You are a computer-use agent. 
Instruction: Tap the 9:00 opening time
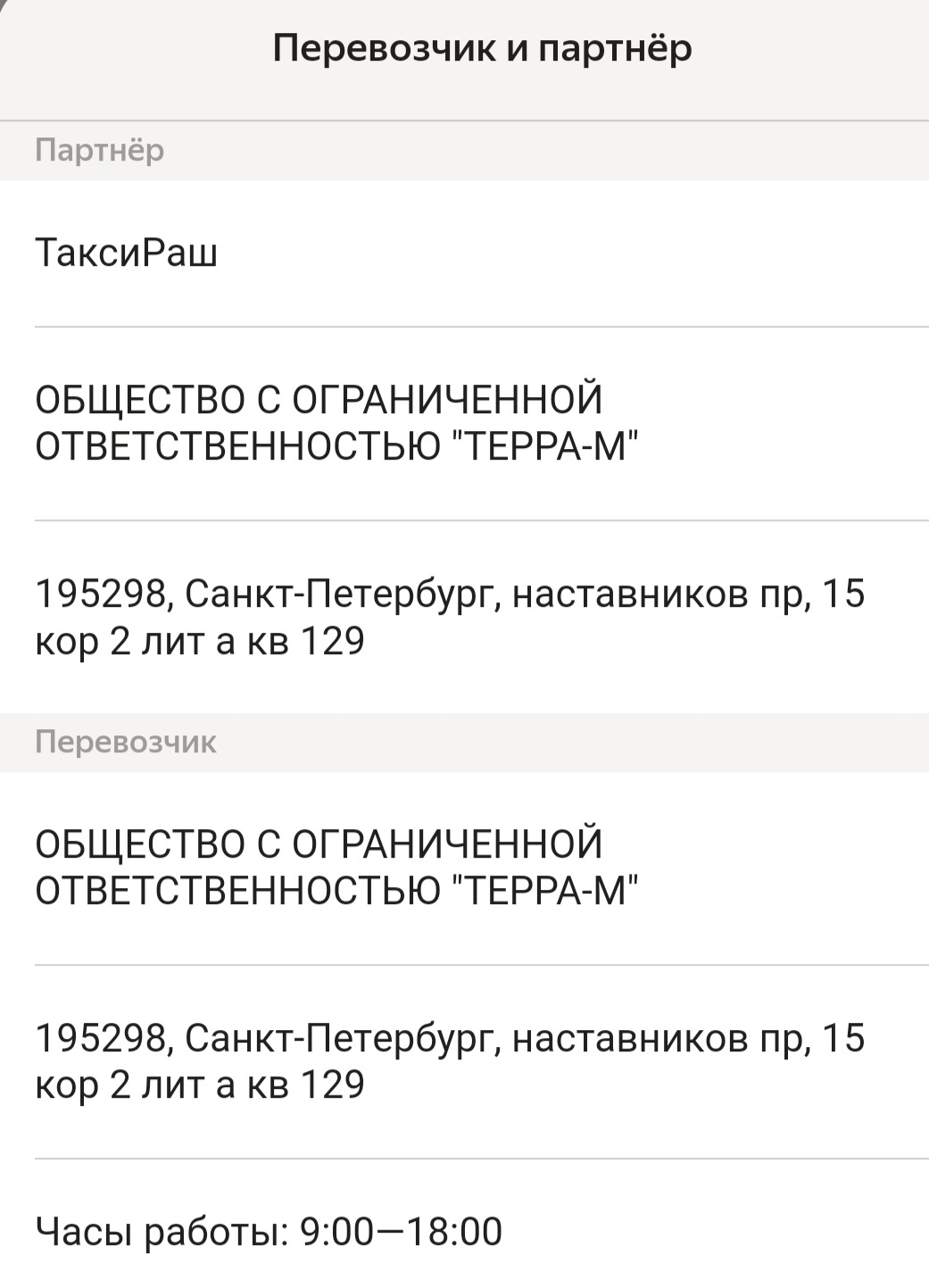pos(336,1232)
